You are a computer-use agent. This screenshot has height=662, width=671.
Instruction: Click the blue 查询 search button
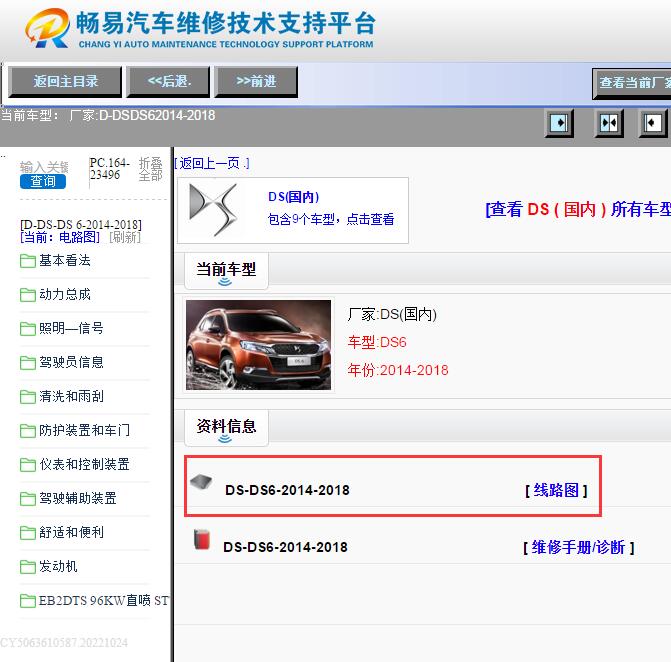(x=43, y=181)
